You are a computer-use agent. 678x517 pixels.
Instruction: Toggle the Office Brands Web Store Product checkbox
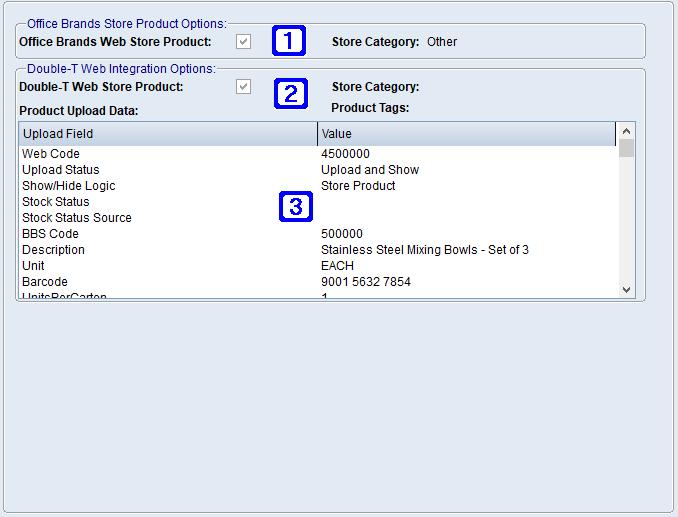[x=243, y=42]
